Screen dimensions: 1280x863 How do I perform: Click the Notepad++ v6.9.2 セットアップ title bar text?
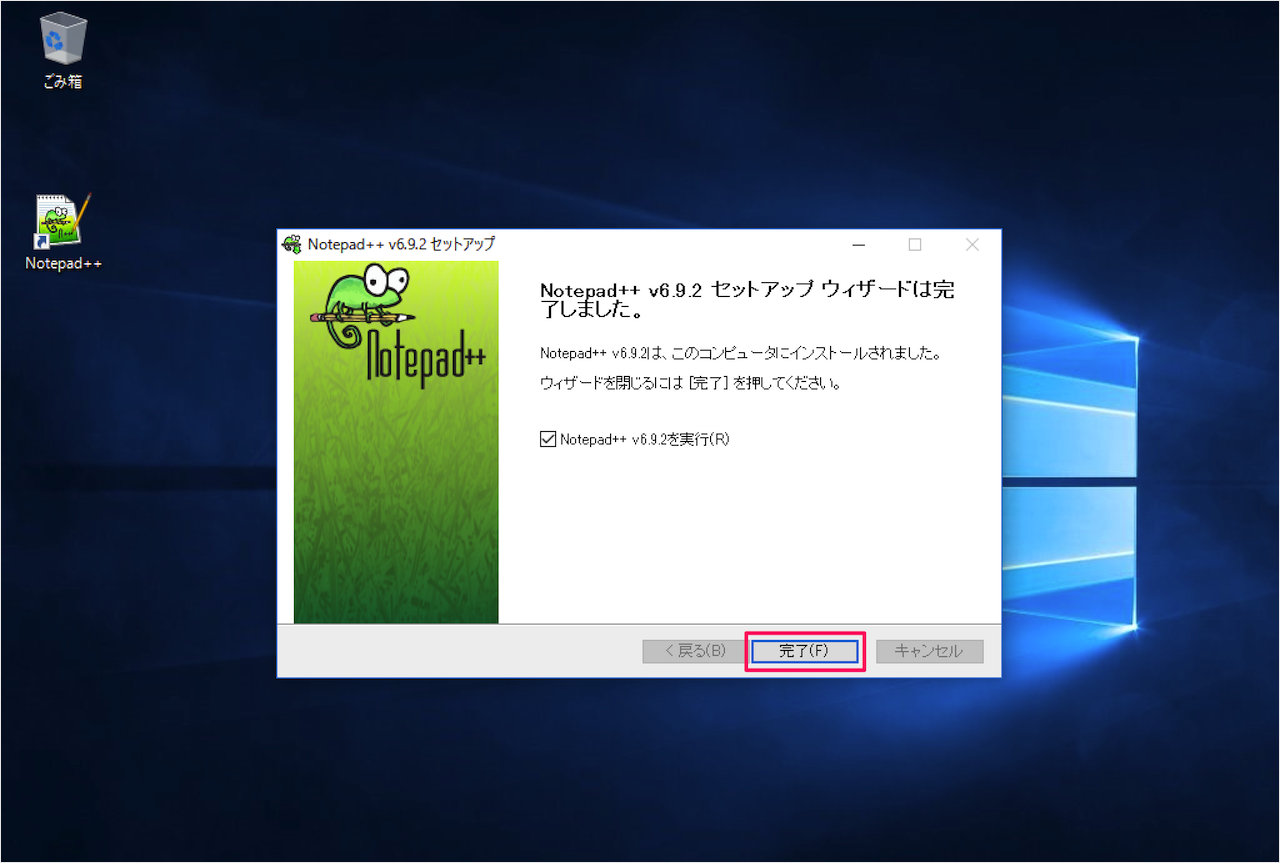[400, 245]
